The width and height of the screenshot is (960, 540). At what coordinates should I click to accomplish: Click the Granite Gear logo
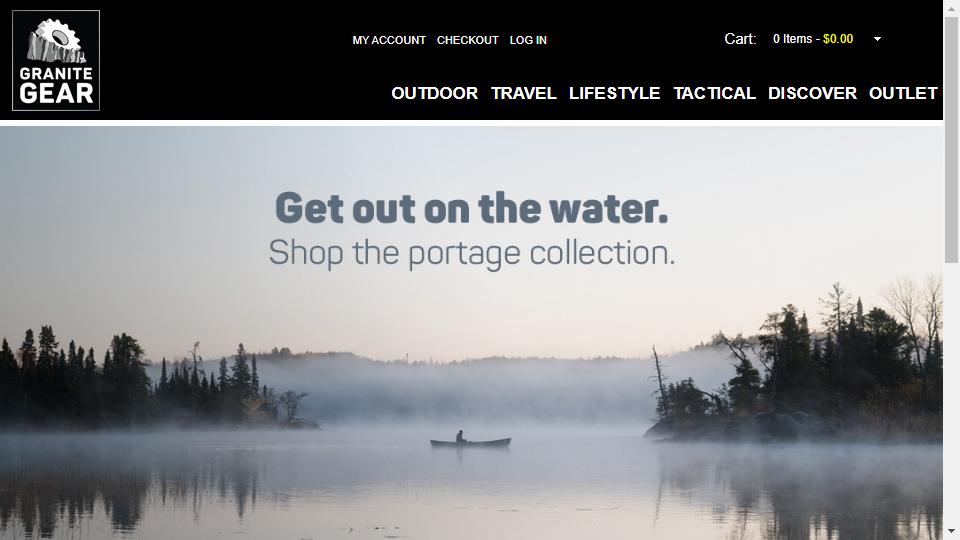pyautogui.click(x=56, y=61)
